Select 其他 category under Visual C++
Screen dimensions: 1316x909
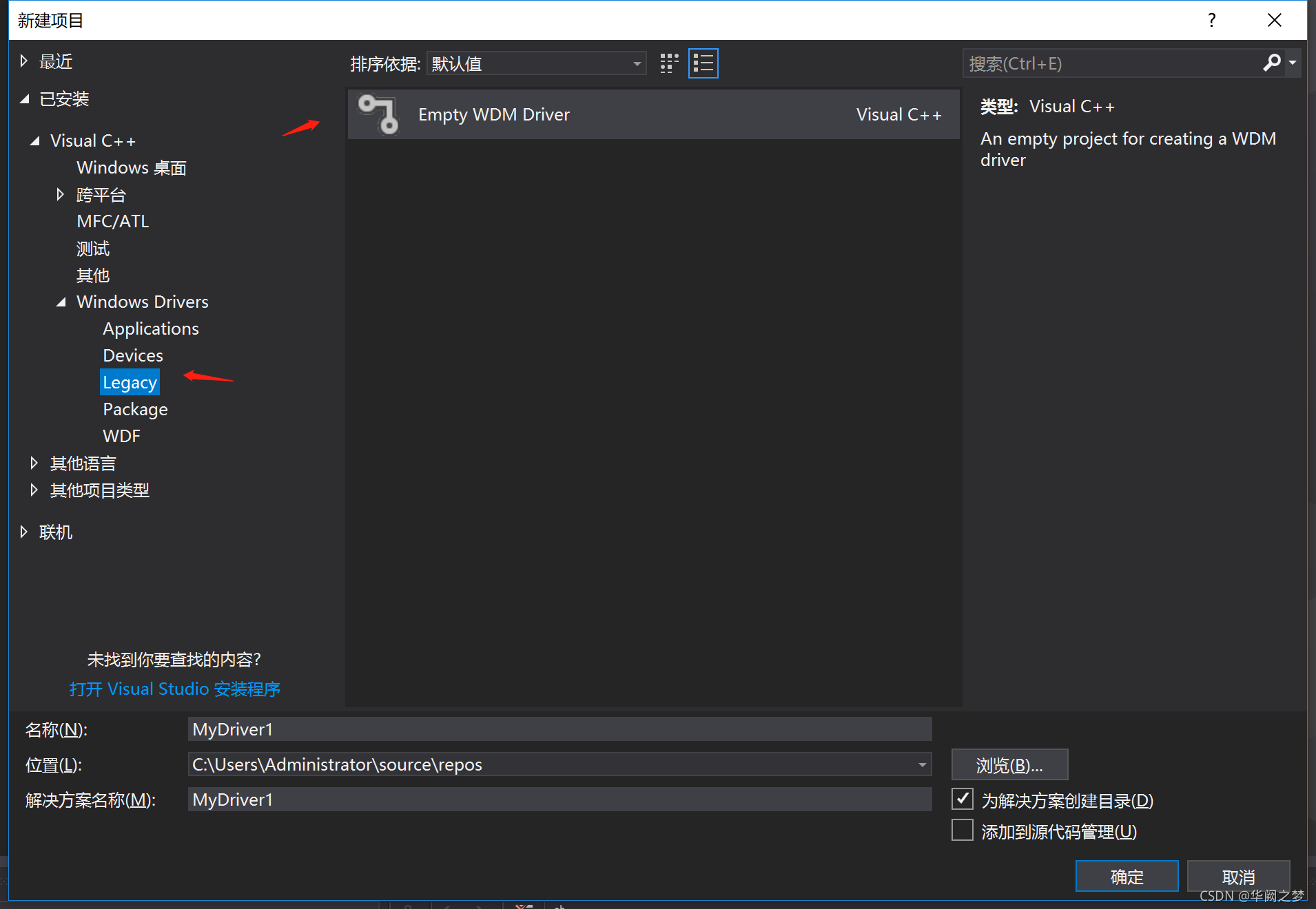[93, 275]
